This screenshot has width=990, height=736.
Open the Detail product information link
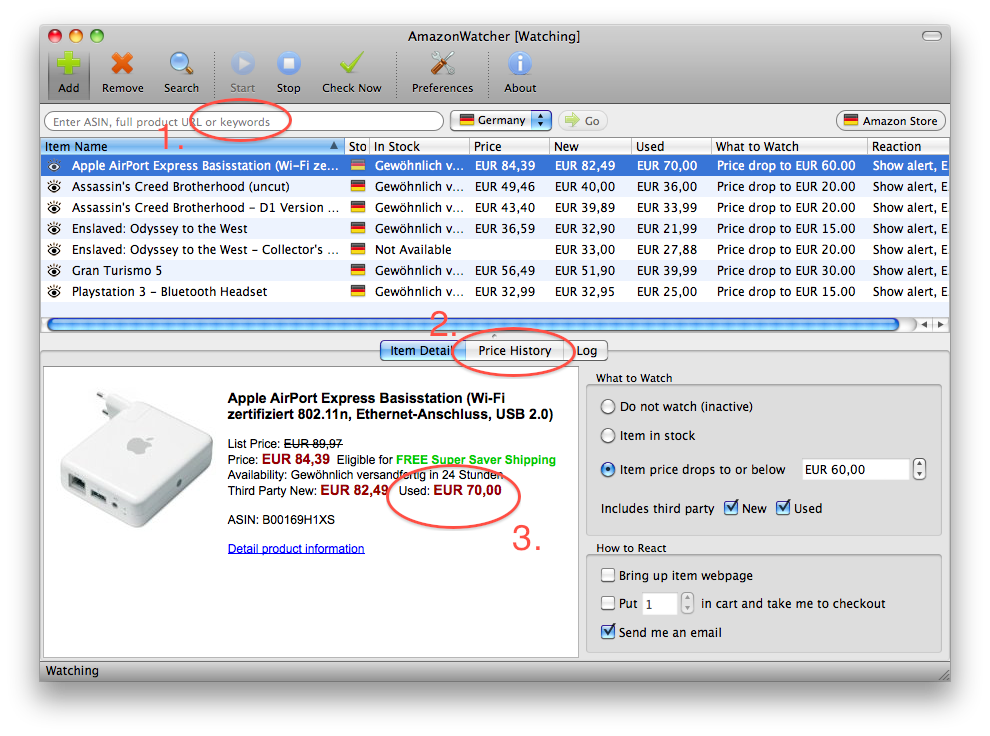point(296,549)
